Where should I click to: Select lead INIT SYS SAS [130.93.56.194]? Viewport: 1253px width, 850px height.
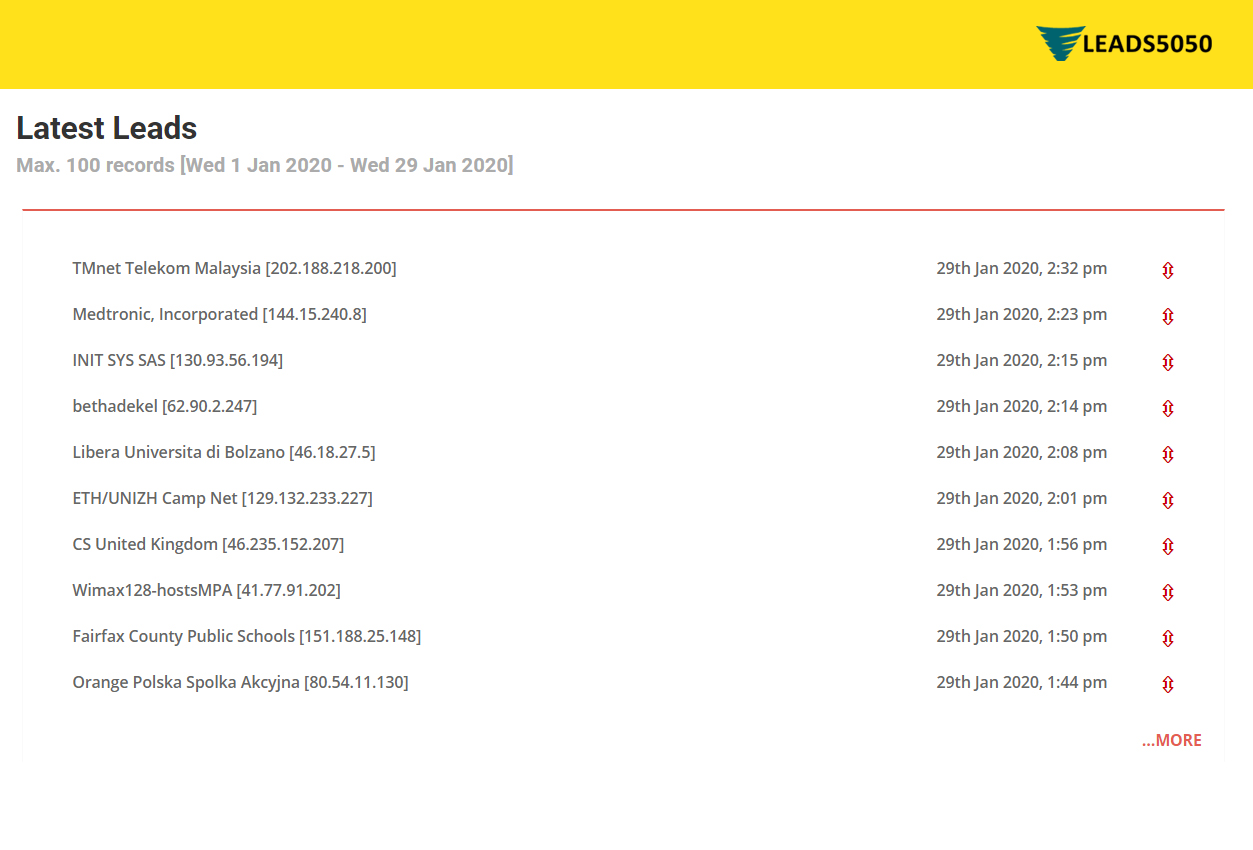[x=177, y=360]
